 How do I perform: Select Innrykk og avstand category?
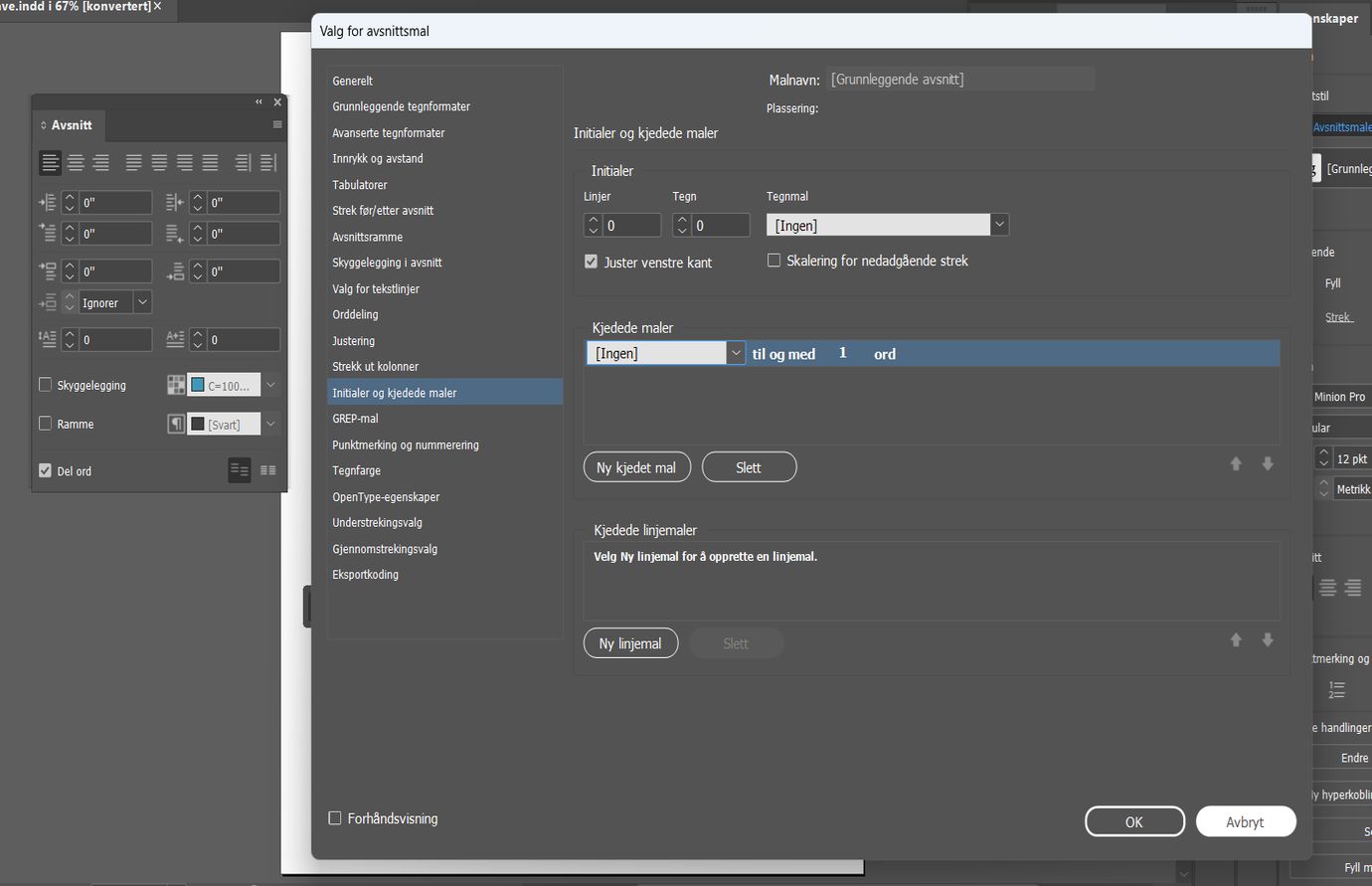(x=377, y=158)
